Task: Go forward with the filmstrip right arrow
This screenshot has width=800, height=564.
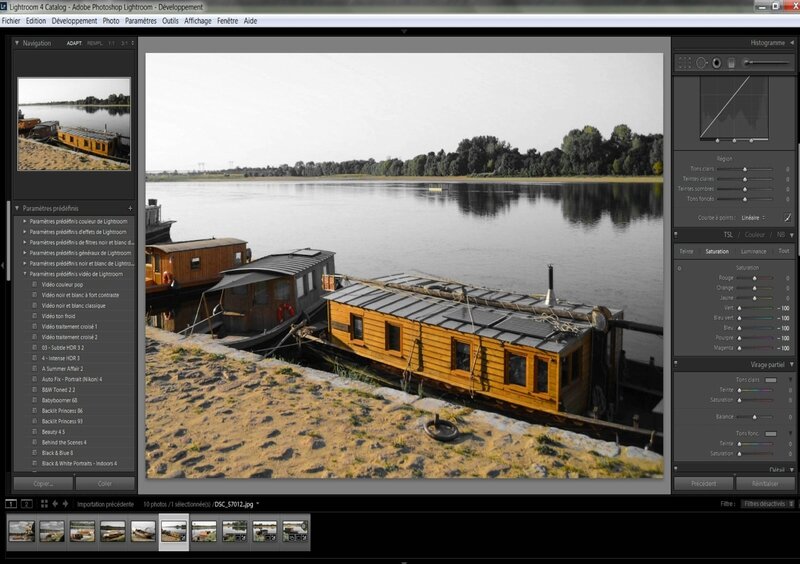Action: (65, 504)
